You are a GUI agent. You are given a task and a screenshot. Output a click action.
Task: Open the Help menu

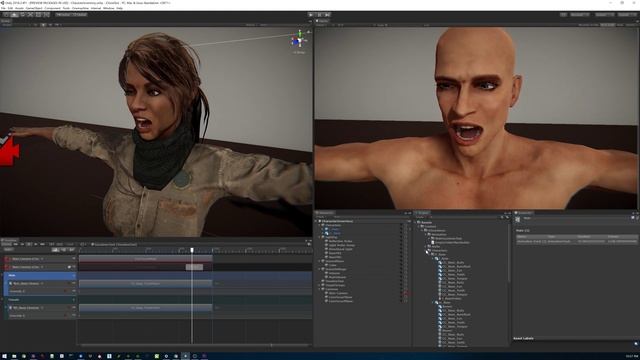pyautogui.click(x=120, y=8)
